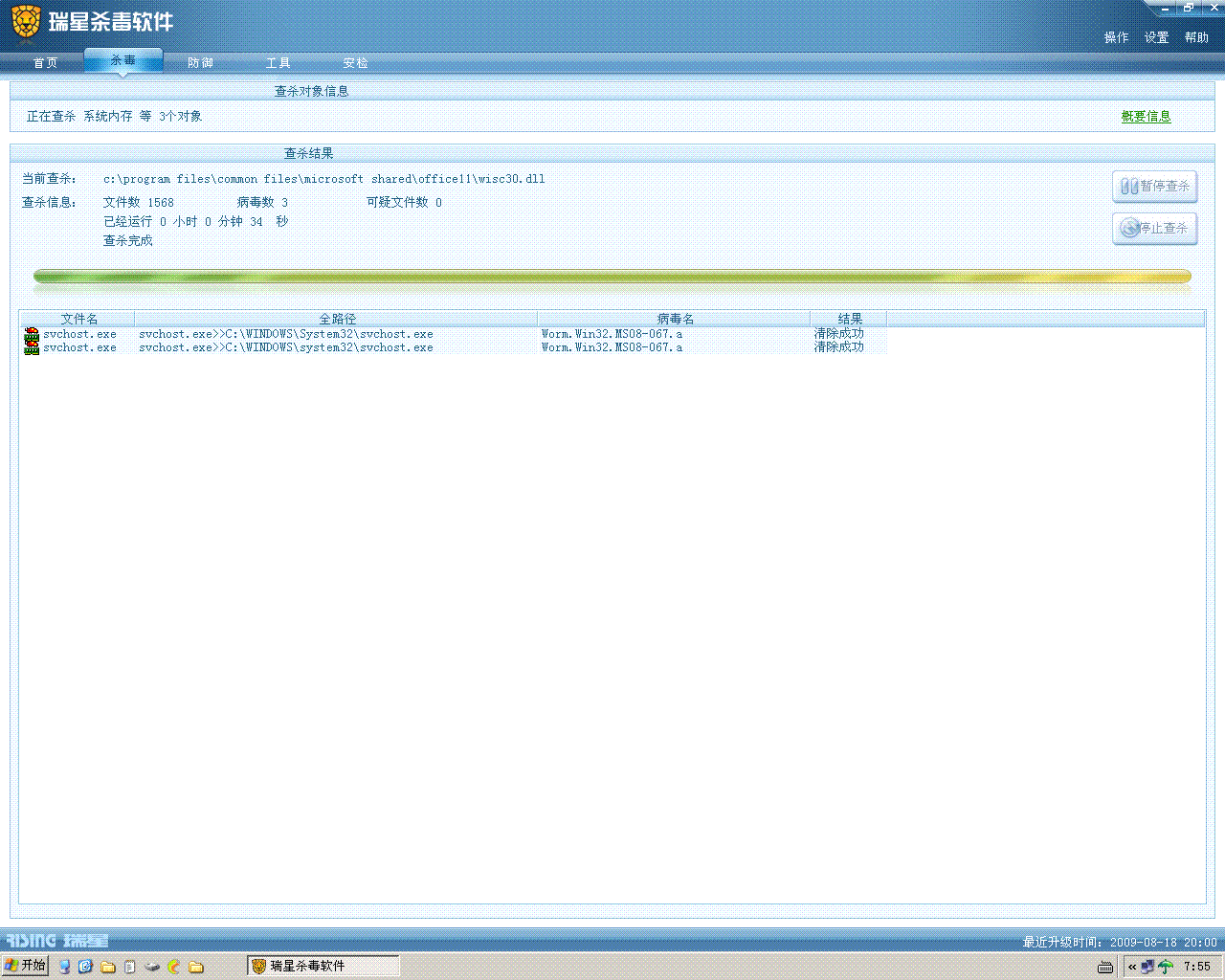This screenshot has height=980, width=1225.
Task: Click the 病毒数 3 virus count text
Action: [x=263, y=203]
